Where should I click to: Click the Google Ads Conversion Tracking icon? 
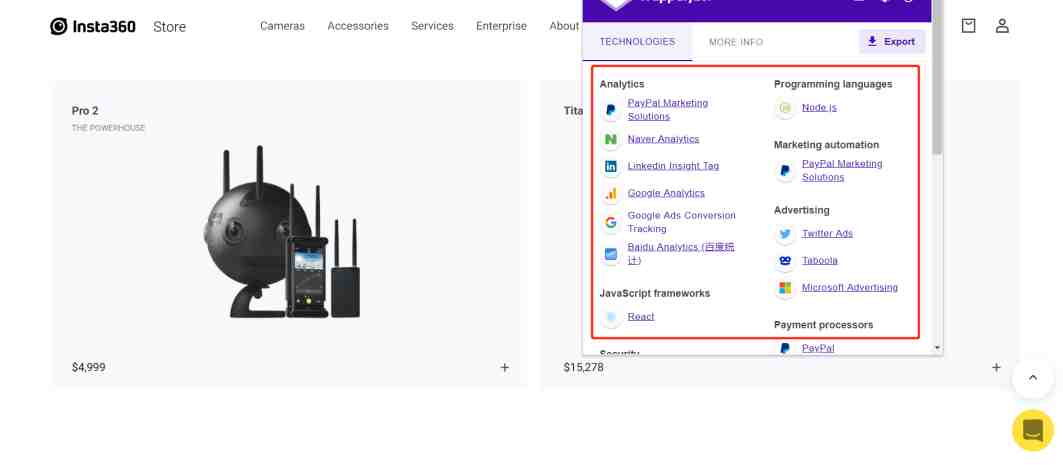(611, 222)
